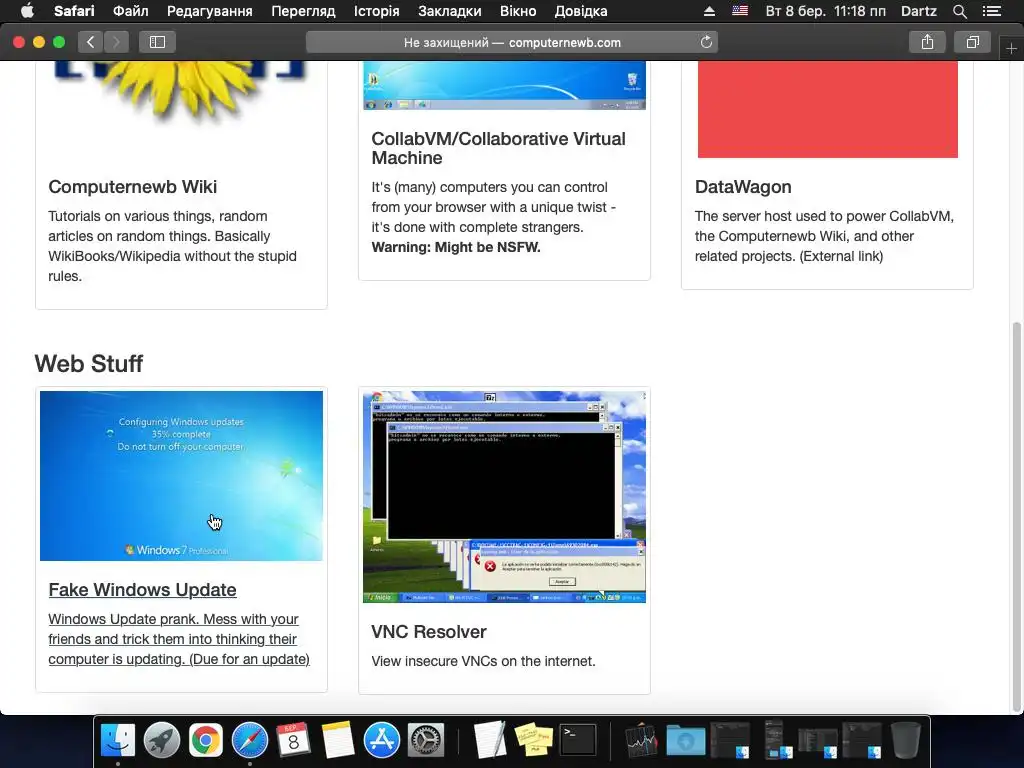Open a new tab with plus button

(x=1011, y=48)
